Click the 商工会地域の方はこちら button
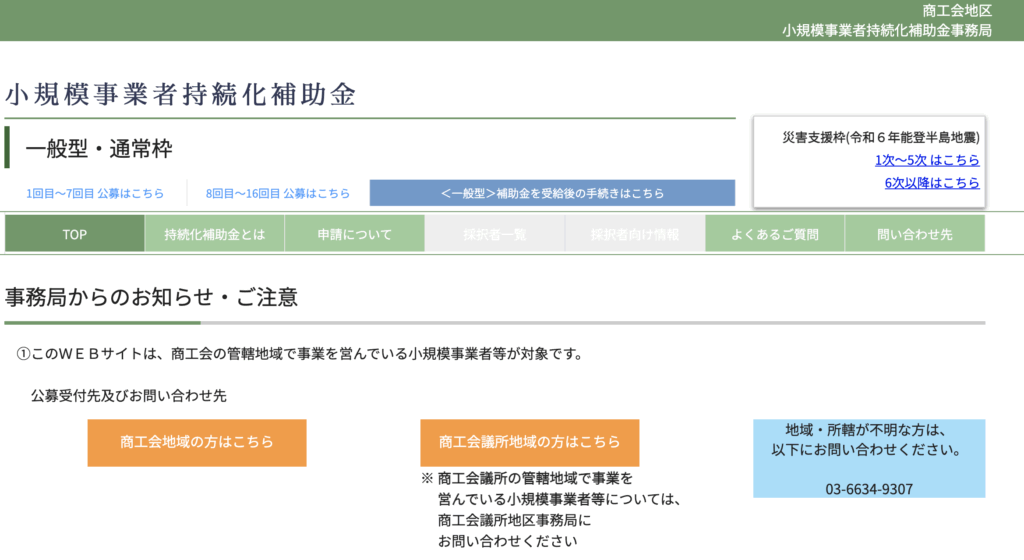The width and height of the screenshot is (1024, 560). tap(197, 443)
